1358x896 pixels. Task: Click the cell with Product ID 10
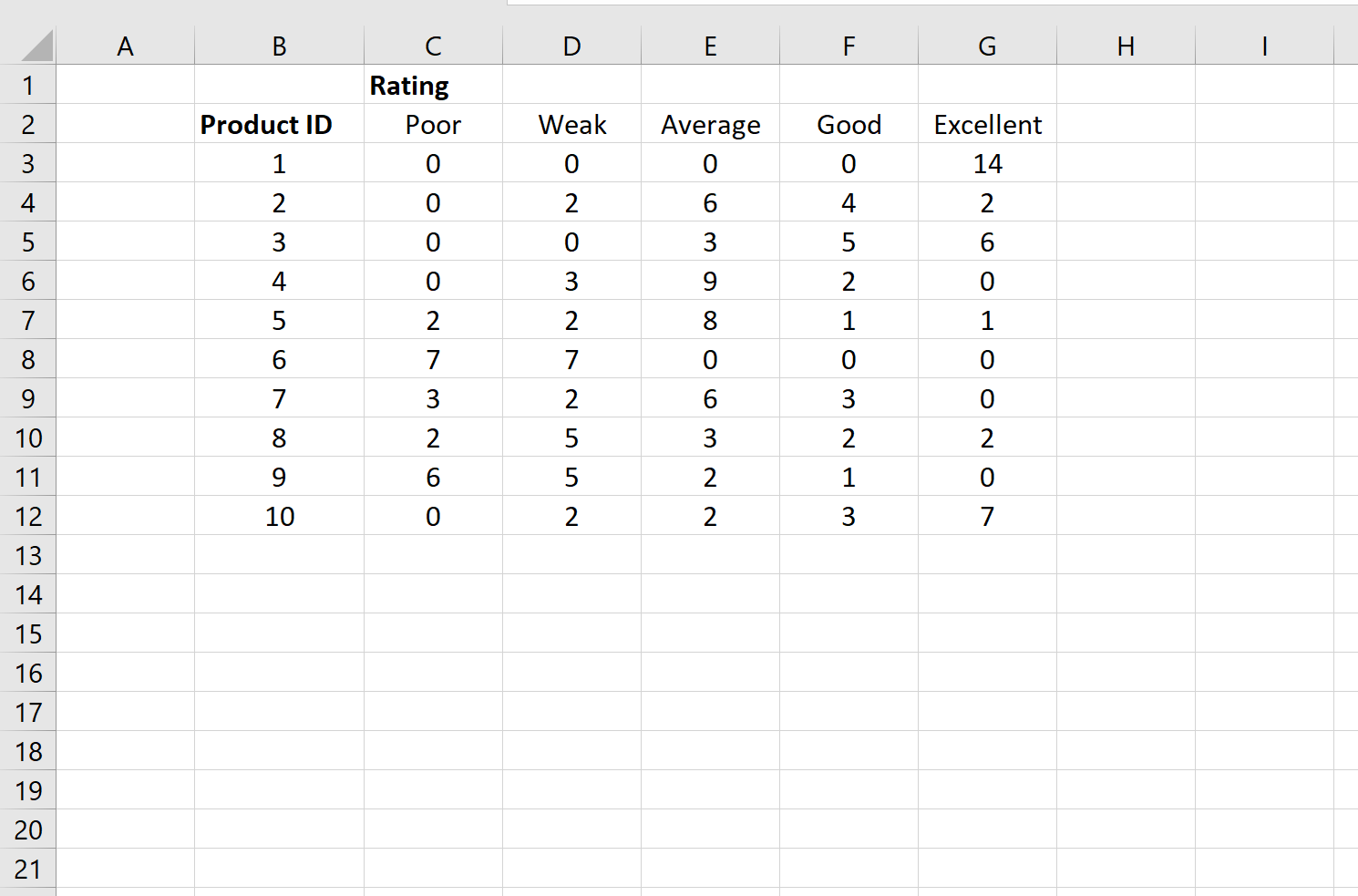[279, 516]
